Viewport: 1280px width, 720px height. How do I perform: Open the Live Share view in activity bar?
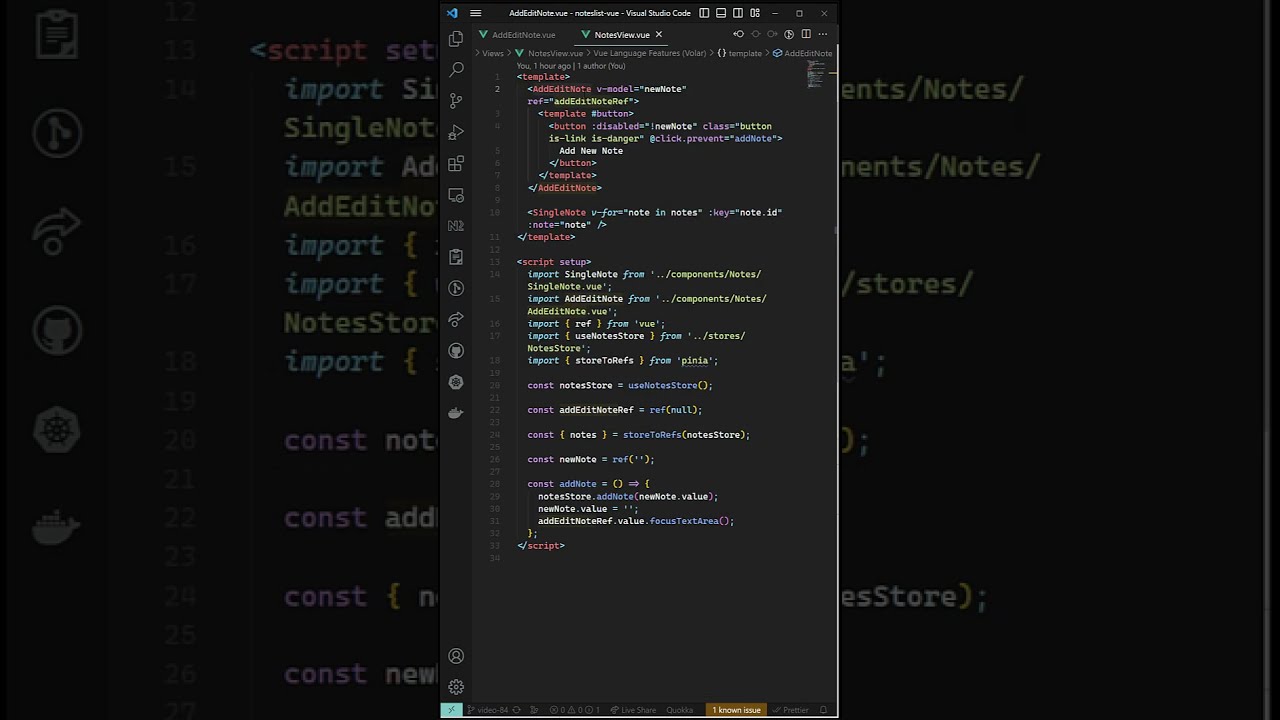coord(456,319)
